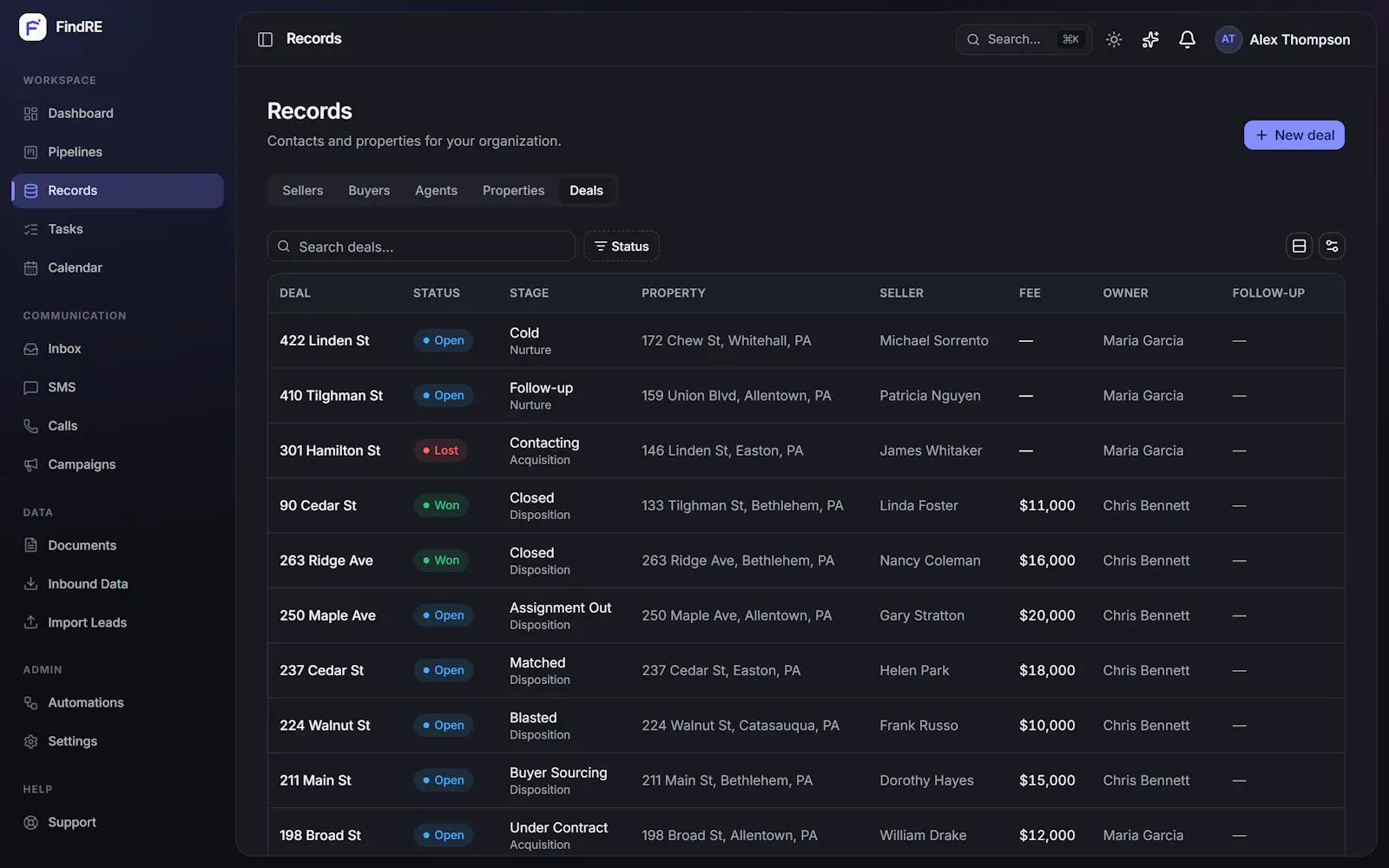Select Records in the sidebar
Viewport: 1389px width, 868px height.
click(117, 191)
